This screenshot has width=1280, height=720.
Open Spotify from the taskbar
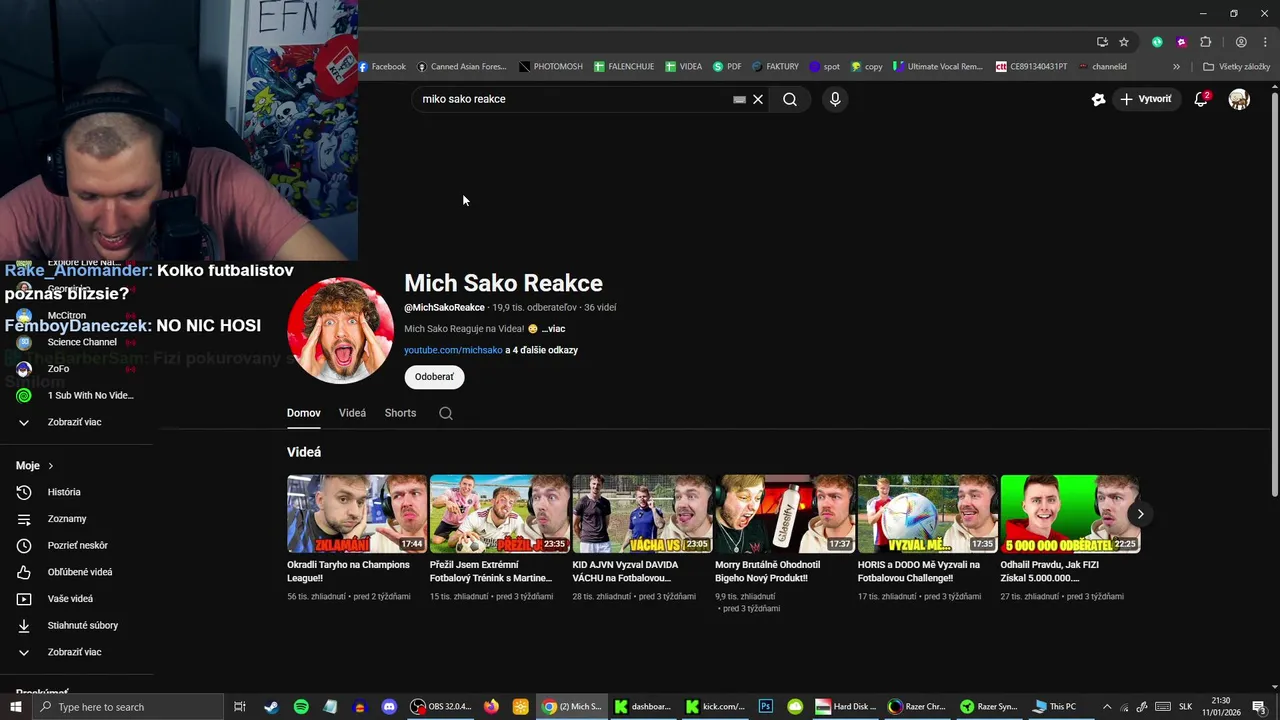[x=301, y=707]
